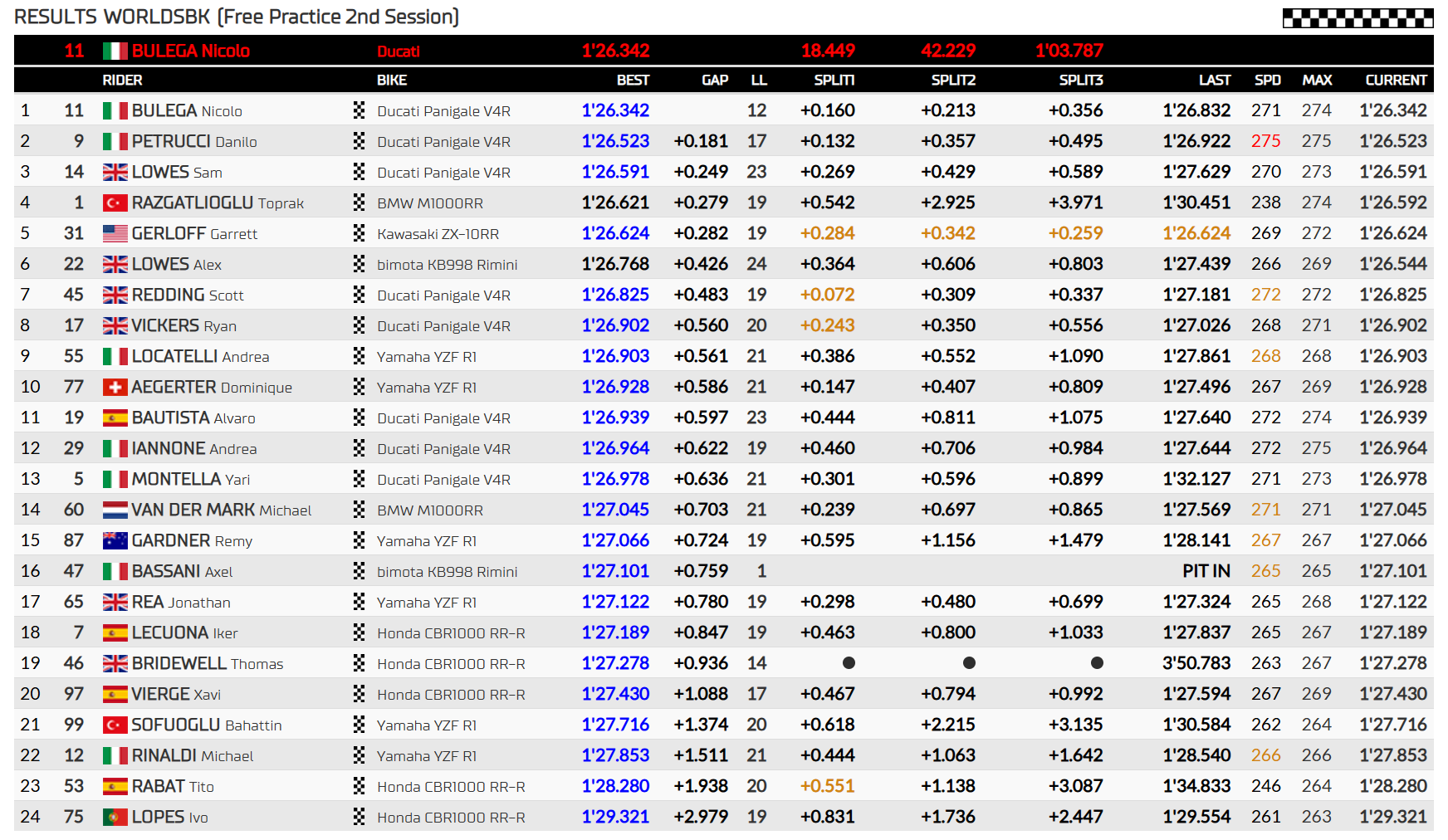The image size is (1448, 840).
Task: Click the SPLIT1 dot indicator in BRIDEWELL row
Action: click(x=849, y=663)
